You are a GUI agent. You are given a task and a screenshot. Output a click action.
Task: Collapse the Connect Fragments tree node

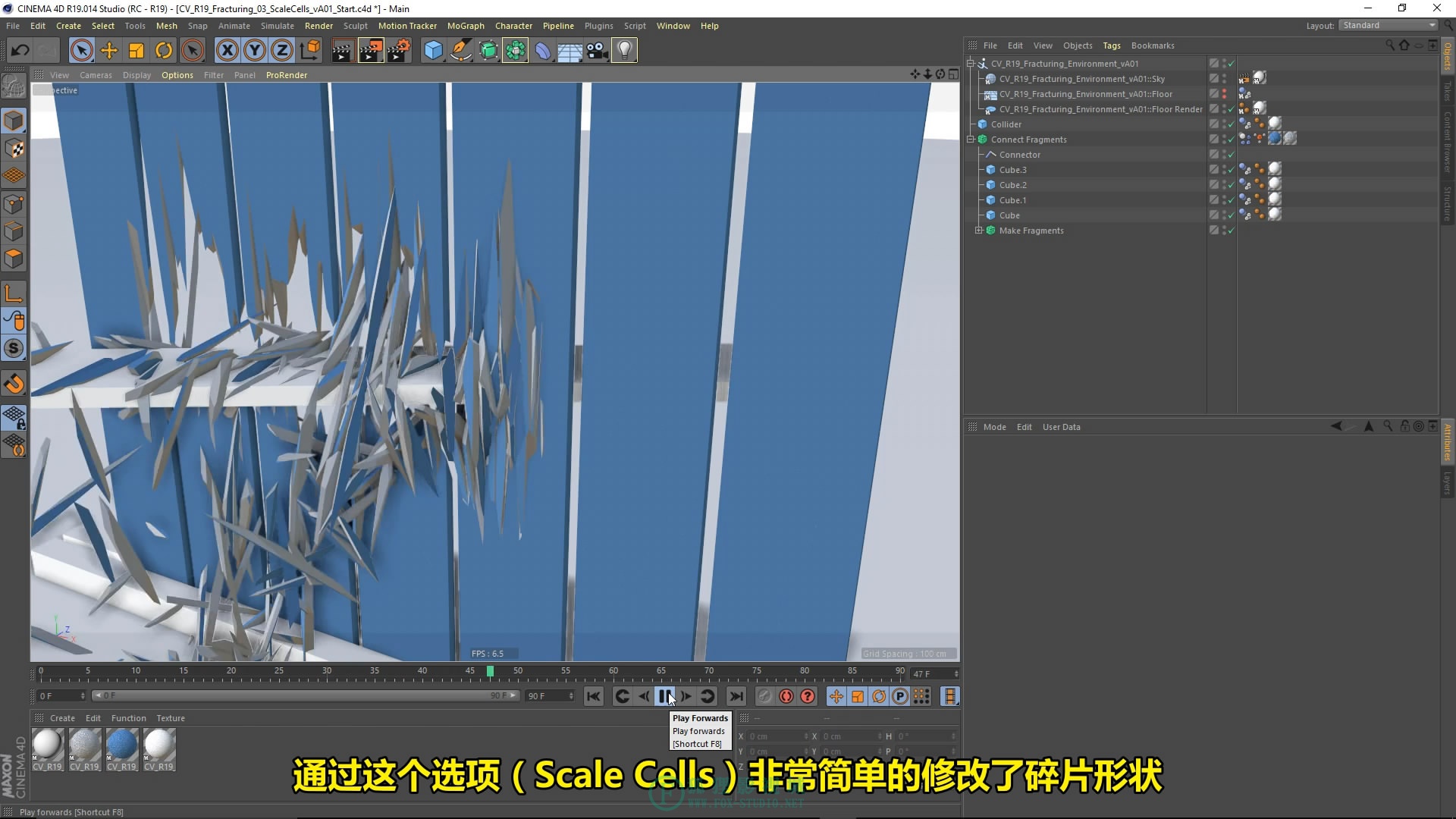(971, 140)
